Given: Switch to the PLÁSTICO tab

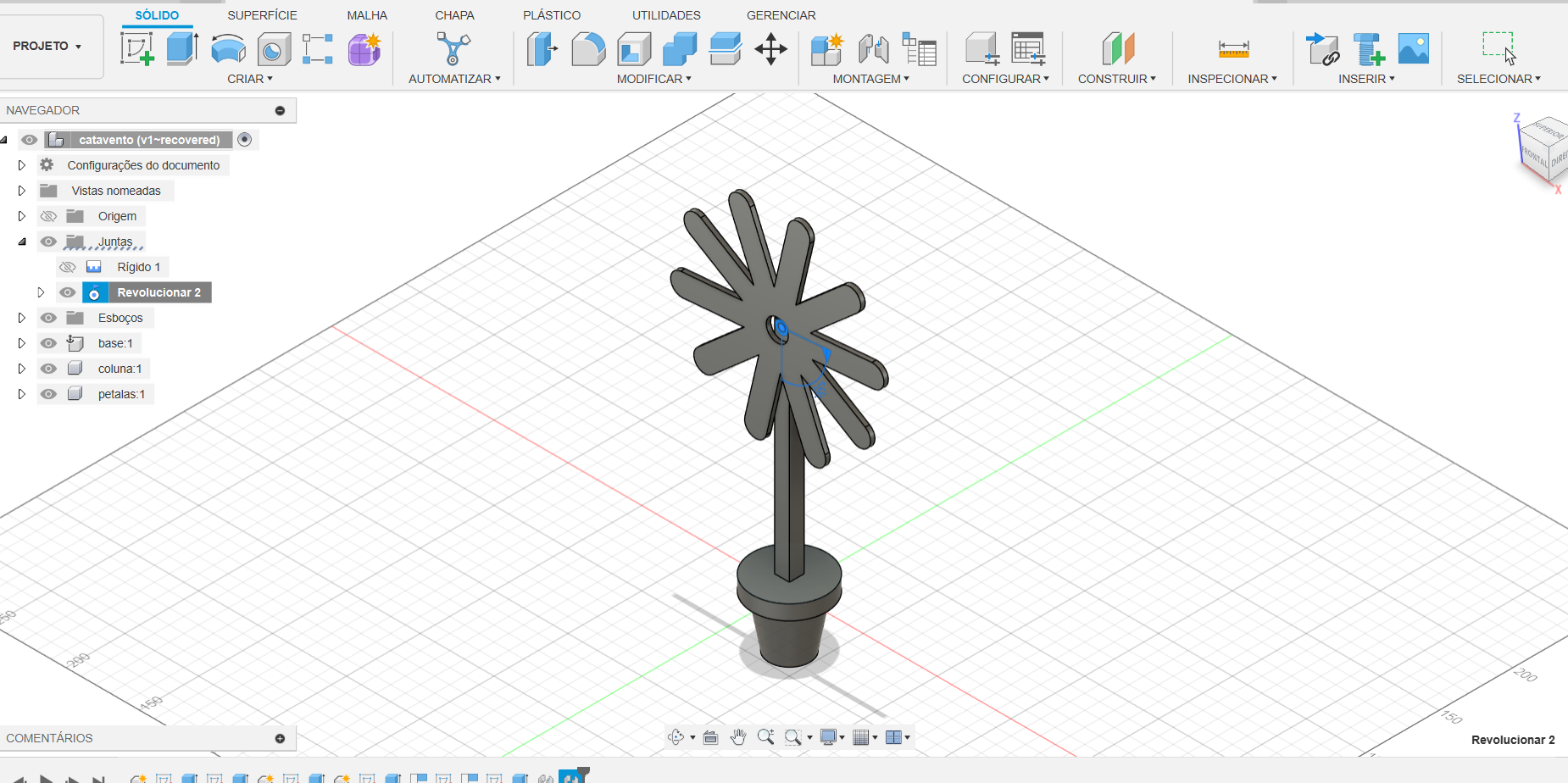Looking at the screenshot, I should 552,15.
